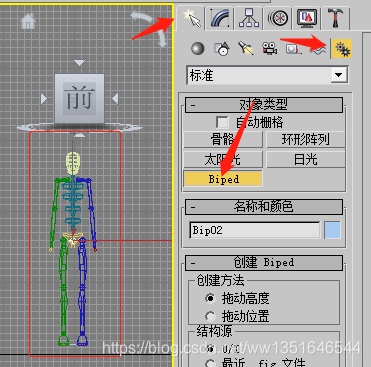Click the ViewCube home icon

pos(28,21)
